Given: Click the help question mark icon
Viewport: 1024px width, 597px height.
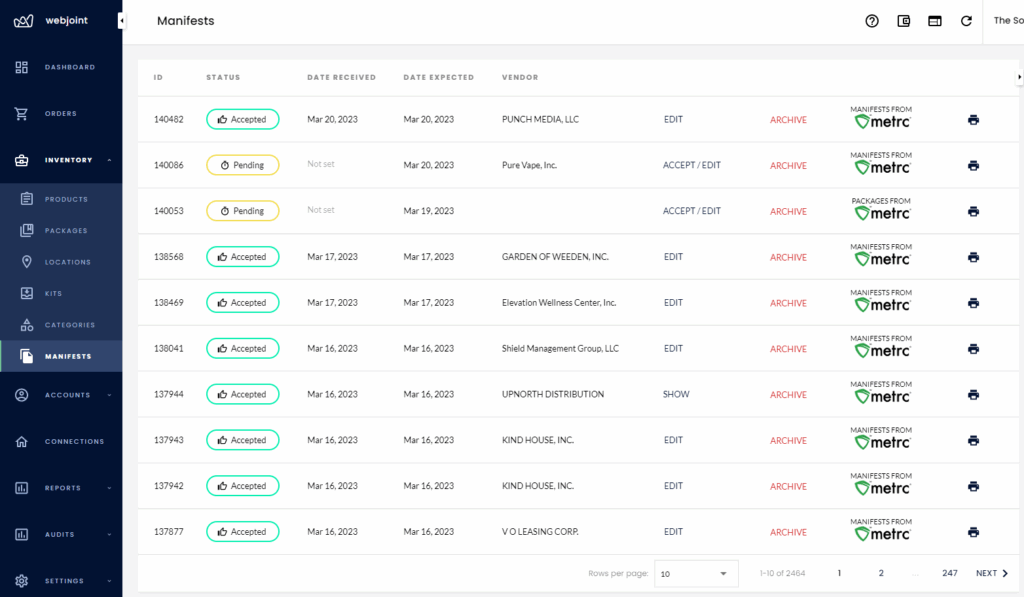Looking at the screenshot, I should [872, 21].
